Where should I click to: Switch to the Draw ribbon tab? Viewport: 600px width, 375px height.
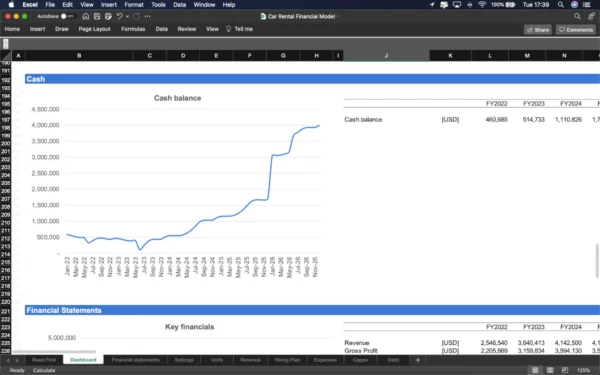click(x=62, y=29)
